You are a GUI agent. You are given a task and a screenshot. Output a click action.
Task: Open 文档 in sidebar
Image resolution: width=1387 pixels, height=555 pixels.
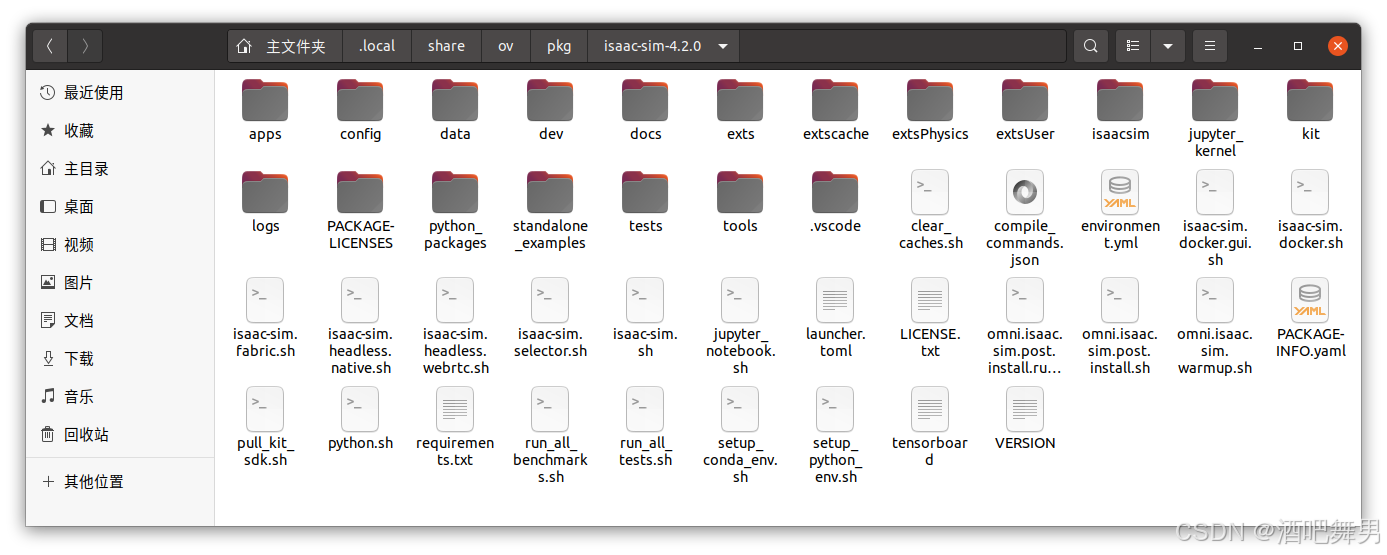120,321
